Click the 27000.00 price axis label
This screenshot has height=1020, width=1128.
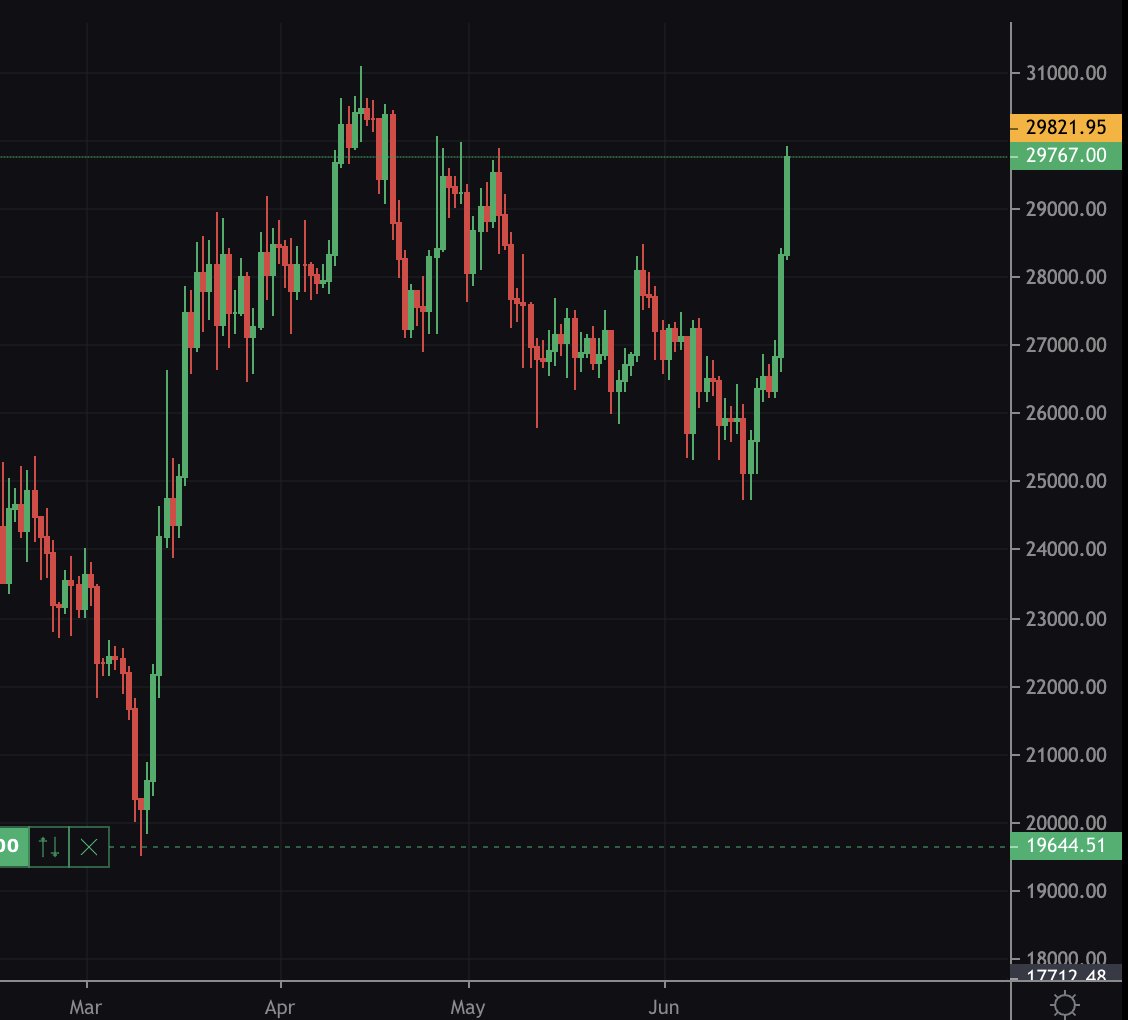1065,345
